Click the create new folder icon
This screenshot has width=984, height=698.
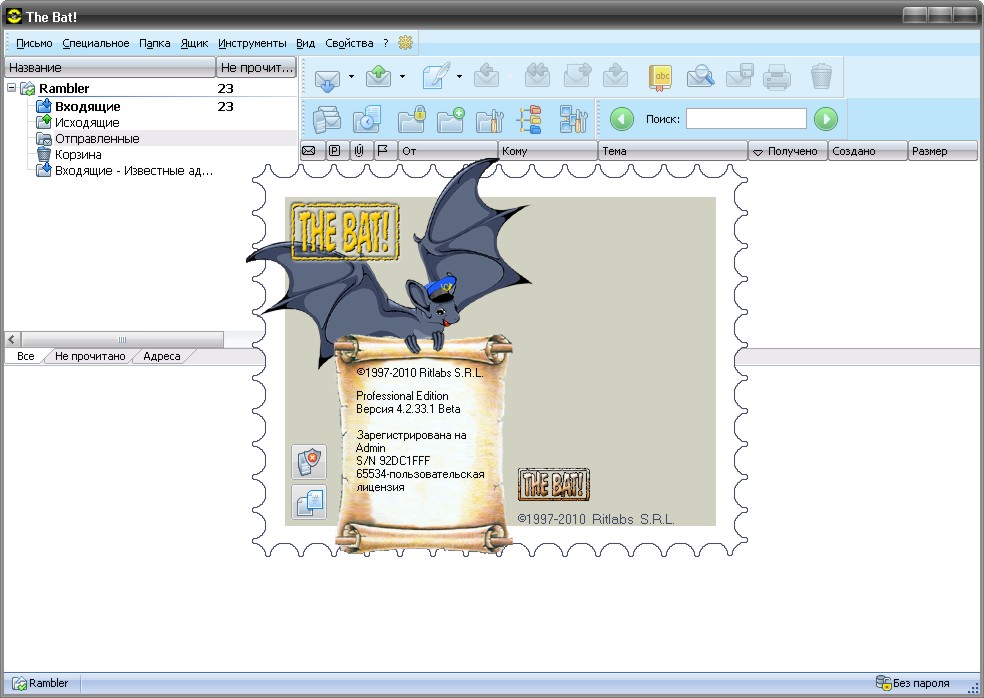click(450, 119)
